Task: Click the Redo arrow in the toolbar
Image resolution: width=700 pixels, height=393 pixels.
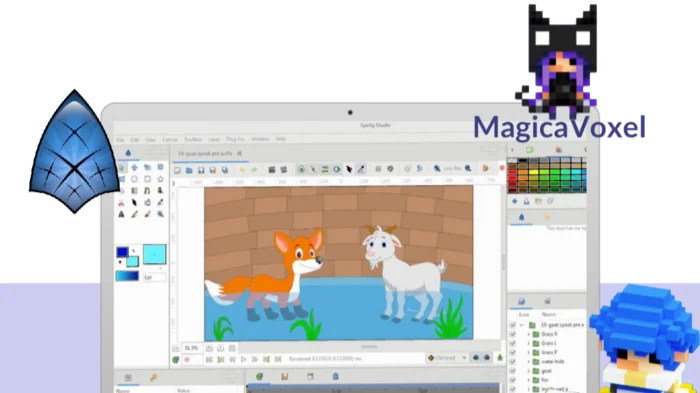Action: [254, 170]
